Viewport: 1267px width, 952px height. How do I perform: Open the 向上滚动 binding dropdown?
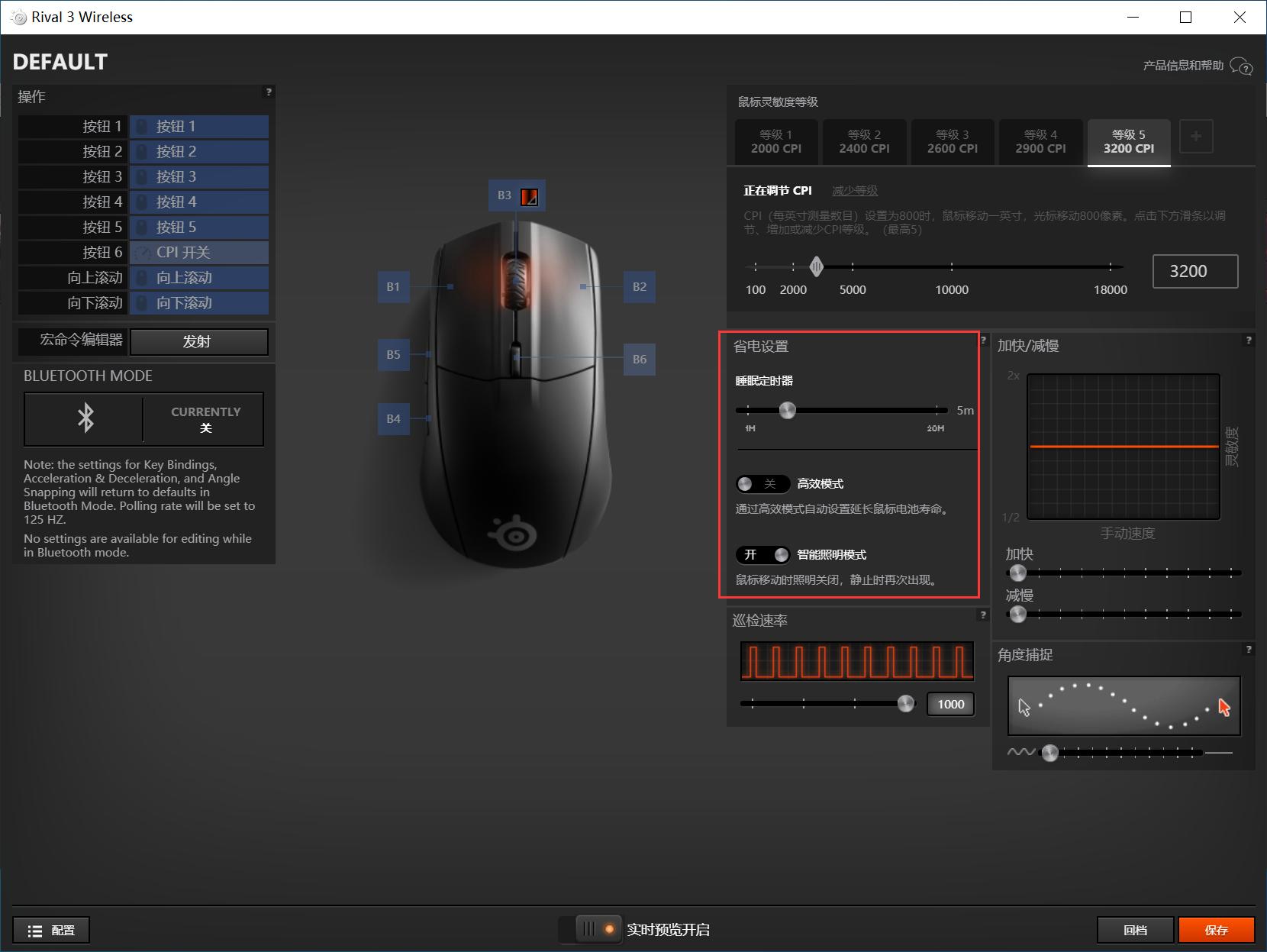(199, 278)
